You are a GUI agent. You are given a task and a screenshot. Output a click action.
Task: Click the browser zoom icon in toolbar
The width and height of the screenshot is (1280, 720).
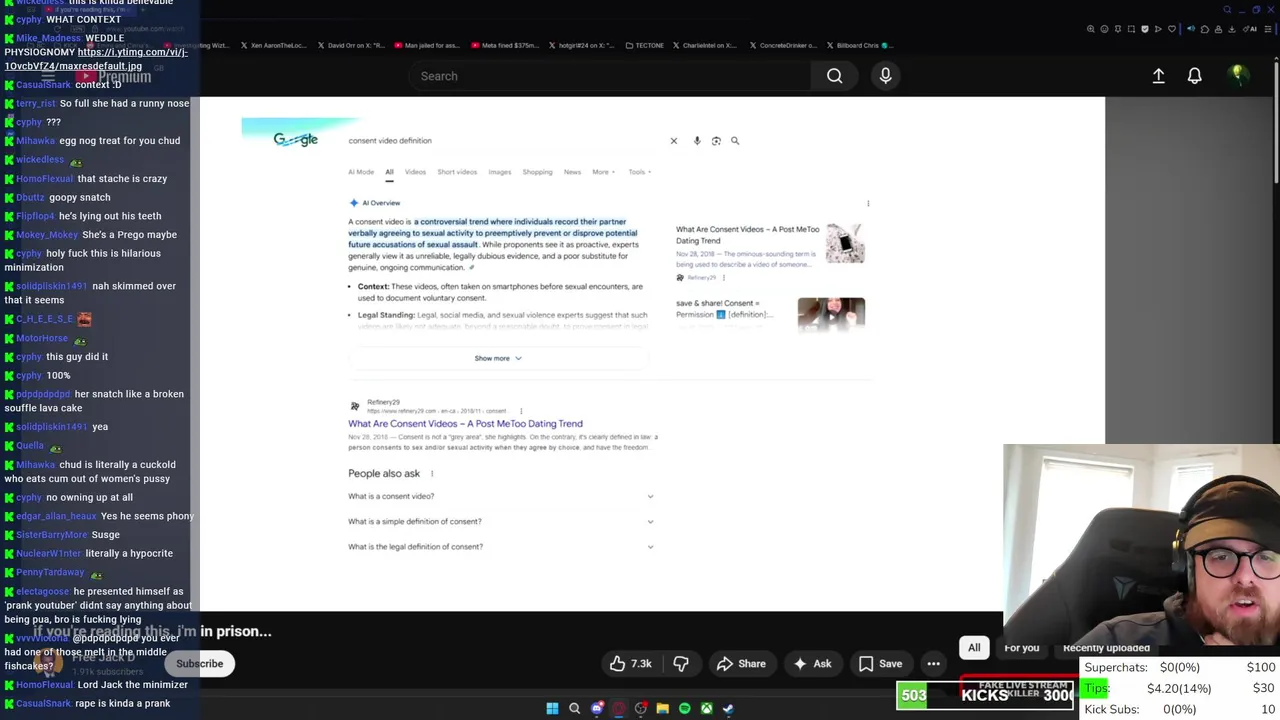point(1090,29)
